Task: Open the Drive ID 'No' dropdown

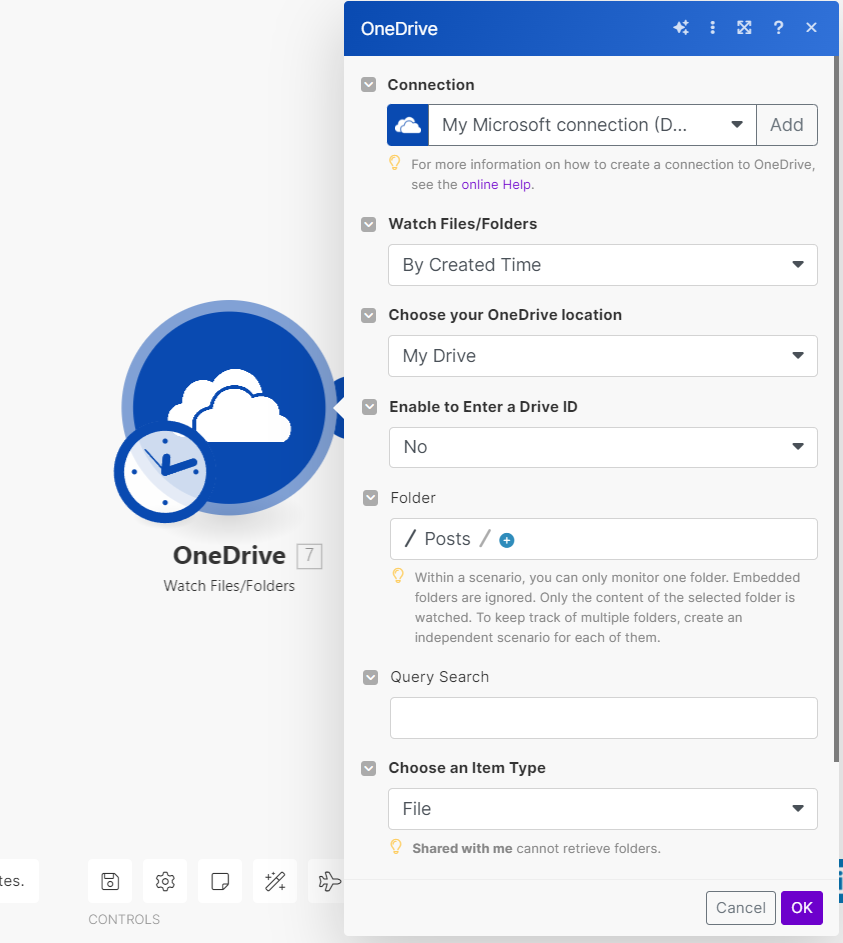Action: point(603,447)
